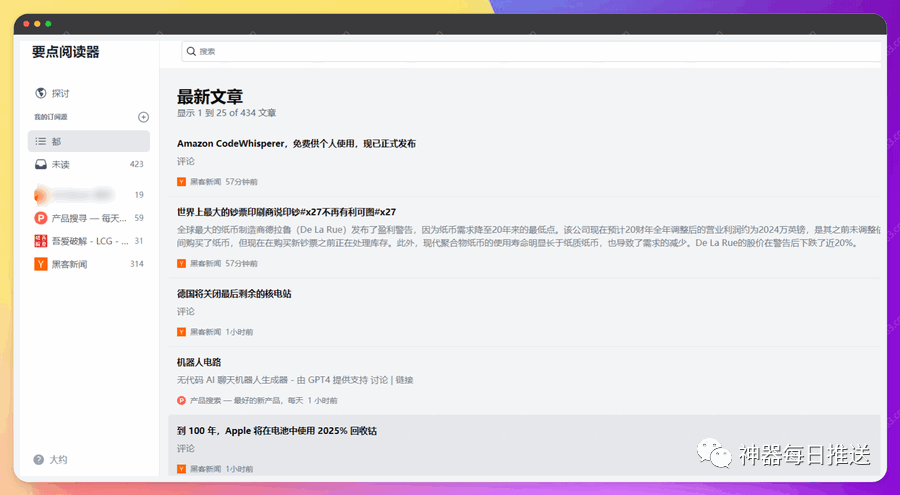Screen dimensions: 900x495
Task: Click the 19 count of blurred feed
Action: pyautogui.click(x=139, y=195)
